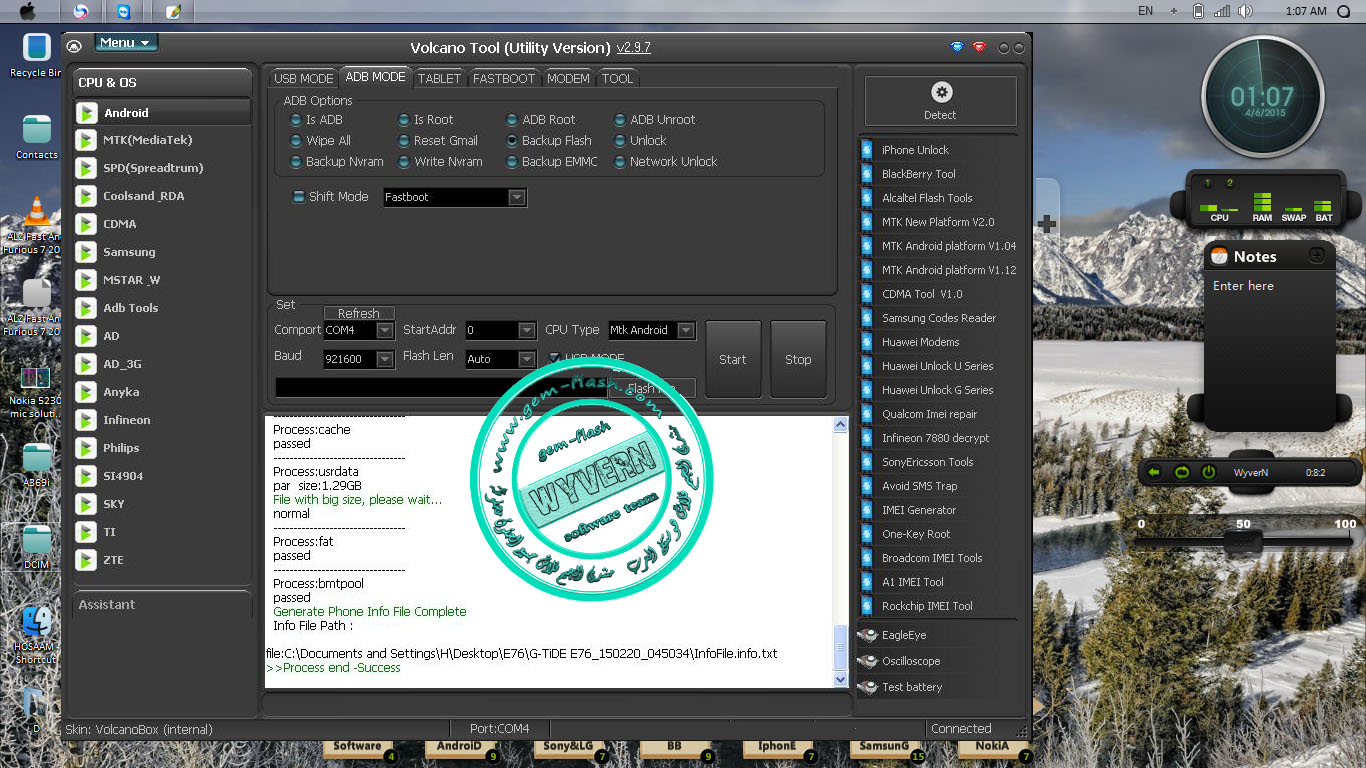Click the BlackBerry Tool icon

click(x=866, y=174)
